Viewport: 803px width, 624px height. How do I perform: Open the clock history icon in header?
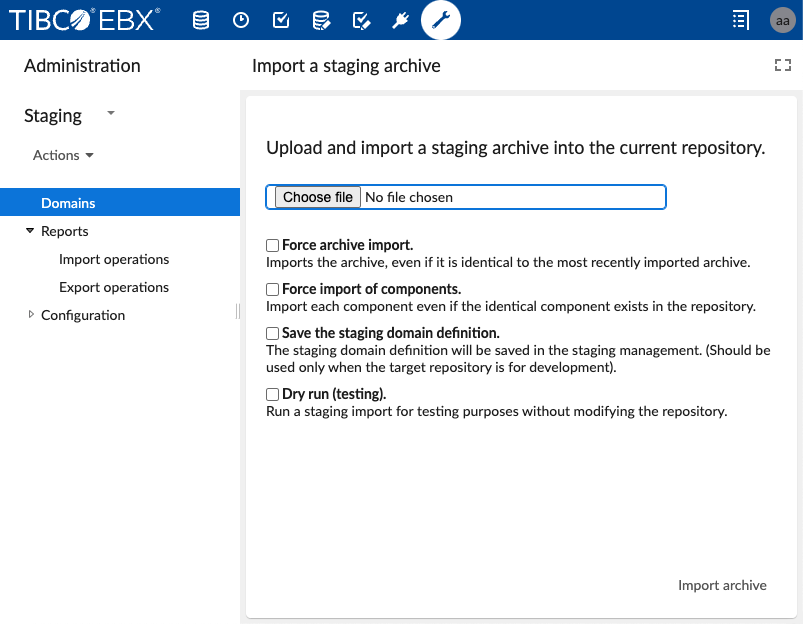point(241,20)
